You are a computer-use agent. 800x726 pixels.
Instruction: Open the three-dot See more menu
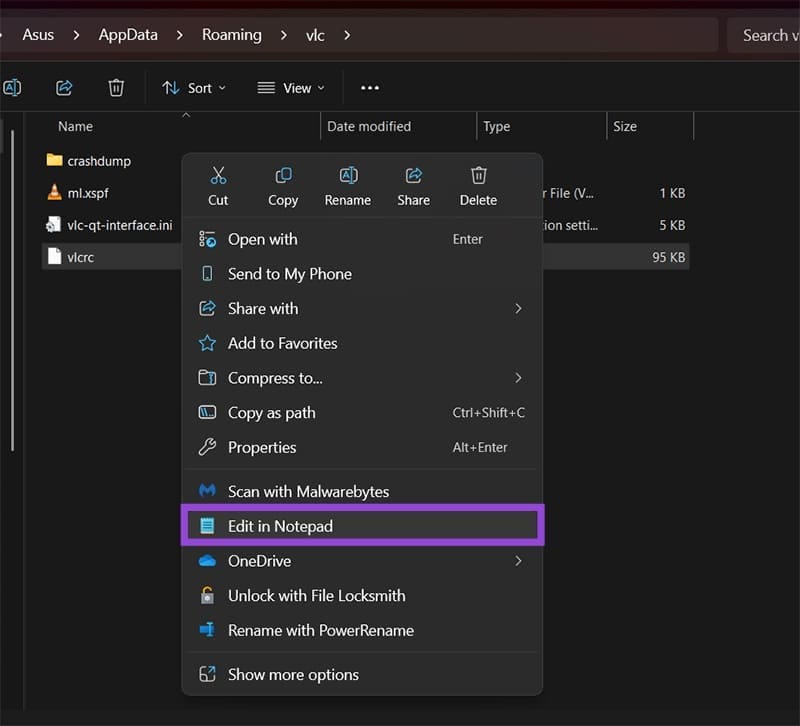pyautogui.click(x=370, y=88)
